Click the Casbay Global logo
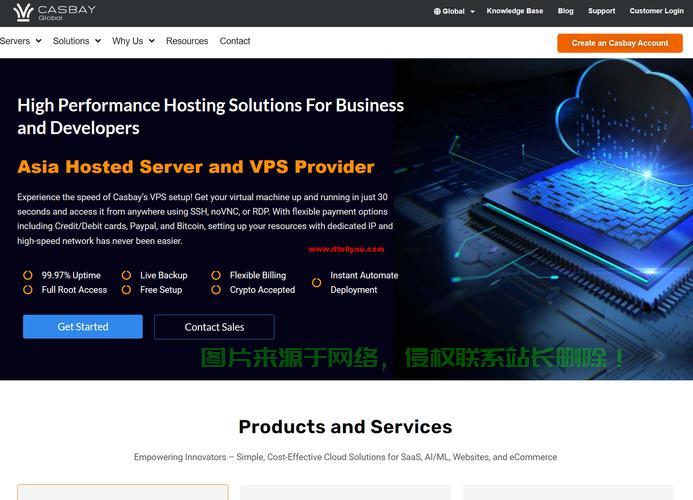The image size is (693, 500). [54, 12]
